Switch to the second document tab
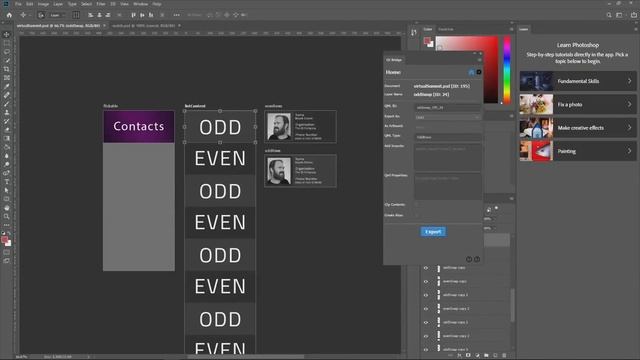Image resolution: width=640 pixels, height=360 pixels. point(143,26)
